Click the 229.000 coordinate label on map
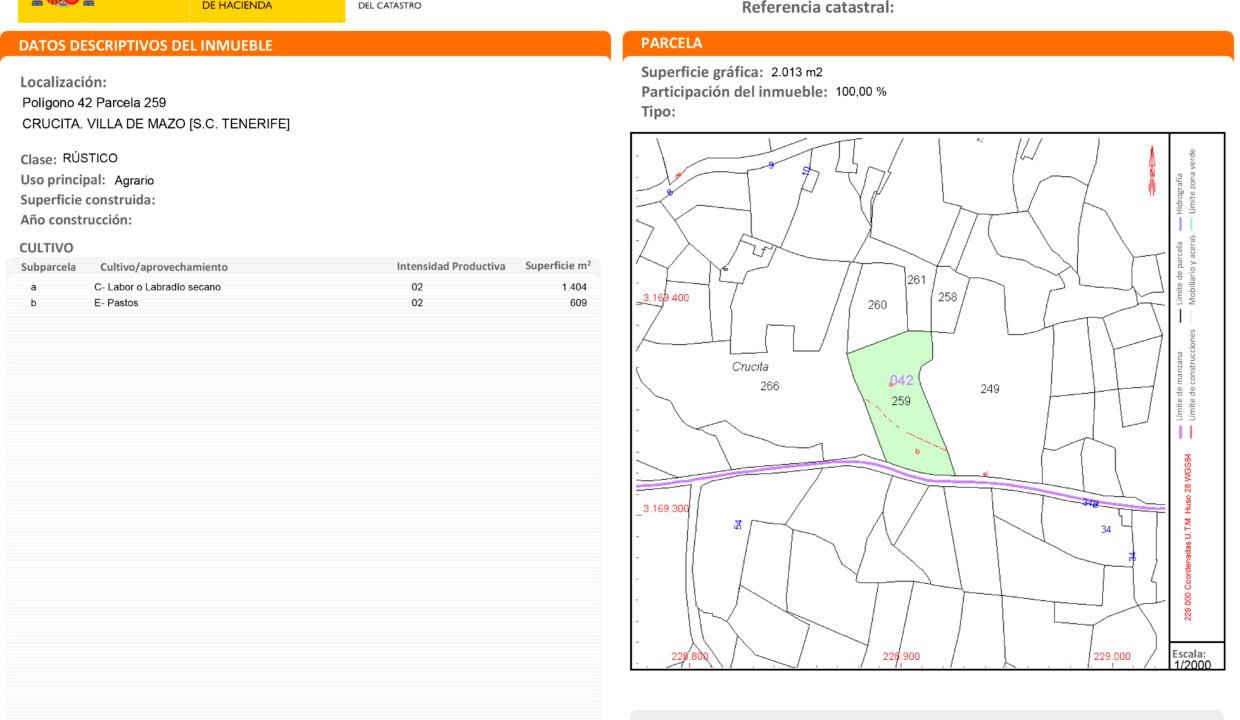This screenshot has width=1240, height=720. click(1112, 657)
